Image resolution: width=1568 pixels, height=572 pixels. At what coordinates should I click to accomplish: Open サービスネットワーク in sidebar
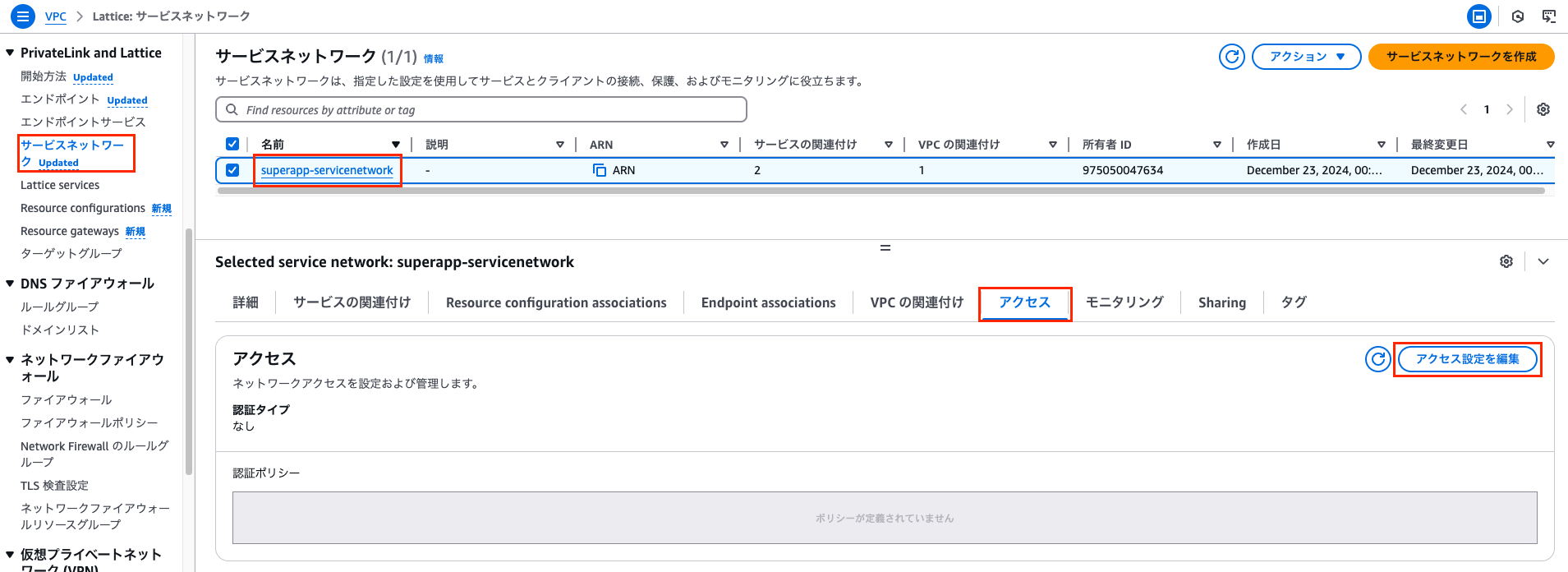72,153
